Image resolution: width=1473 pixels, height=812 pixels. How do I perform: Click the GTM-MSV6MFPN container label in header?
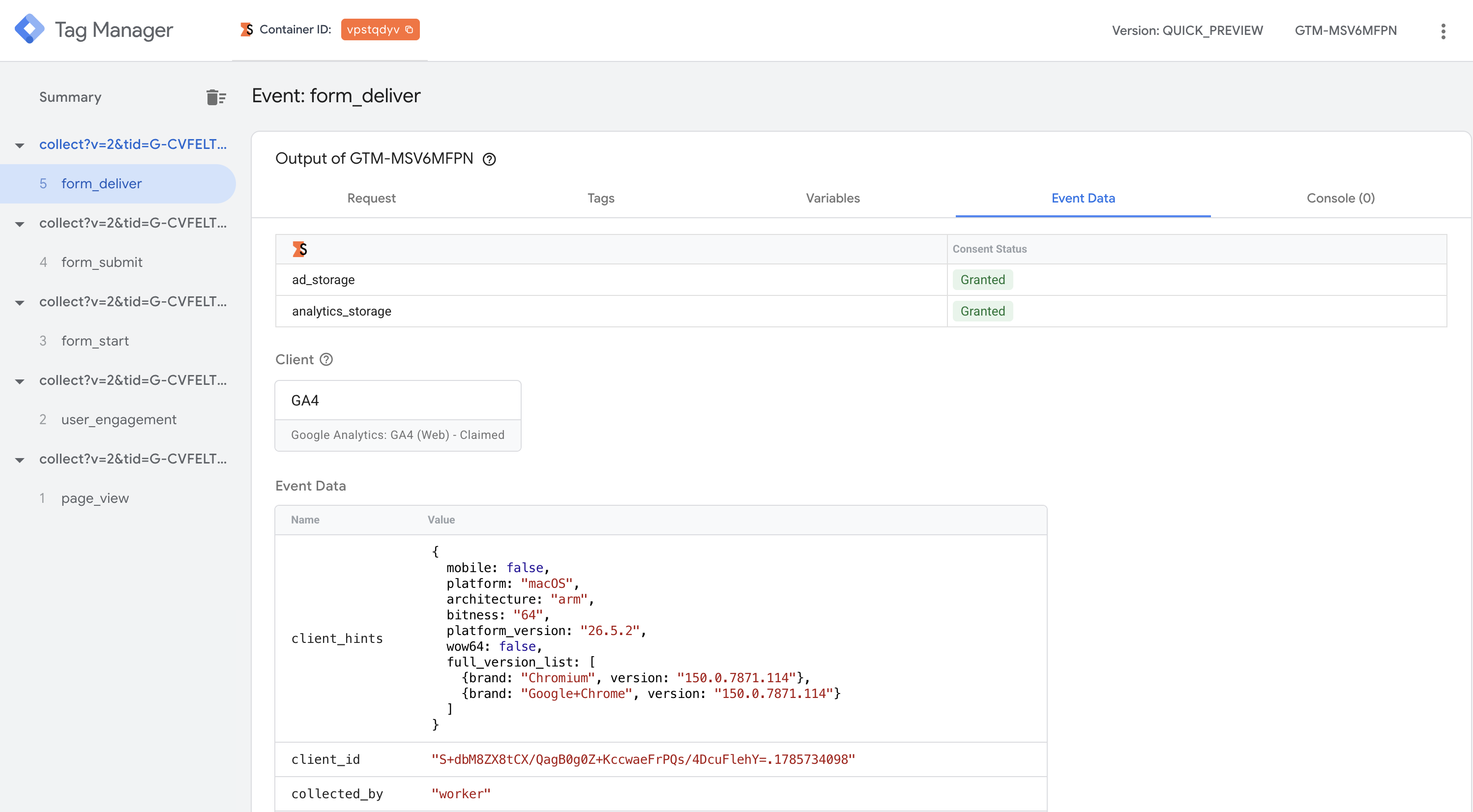[1346, 30]
